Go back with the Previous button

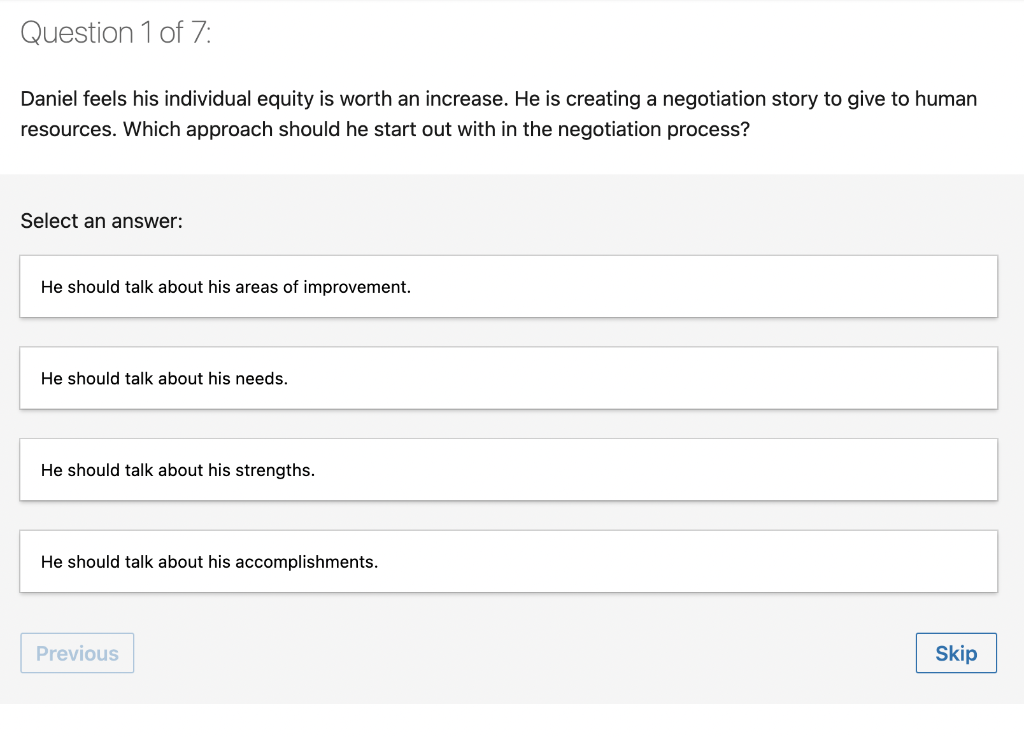tap(77, 653)
